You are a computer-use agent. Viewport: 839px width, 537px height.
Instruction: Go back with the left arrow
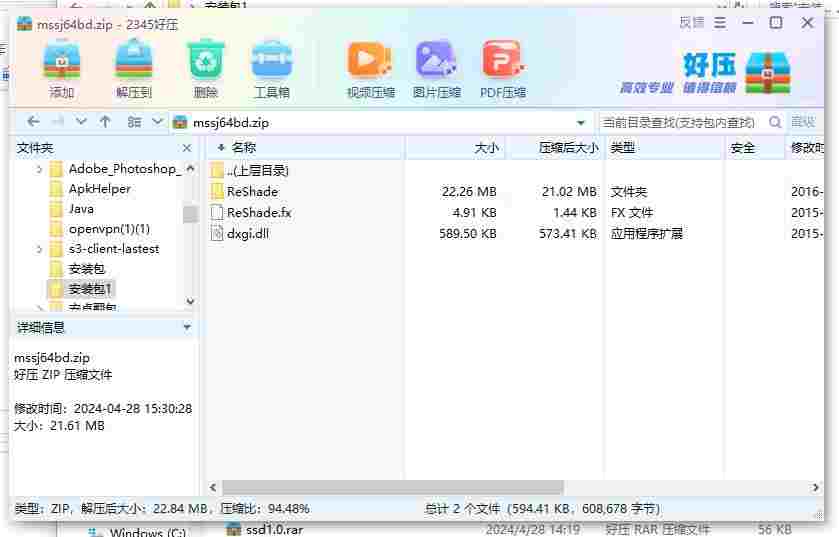click(33, 122)
